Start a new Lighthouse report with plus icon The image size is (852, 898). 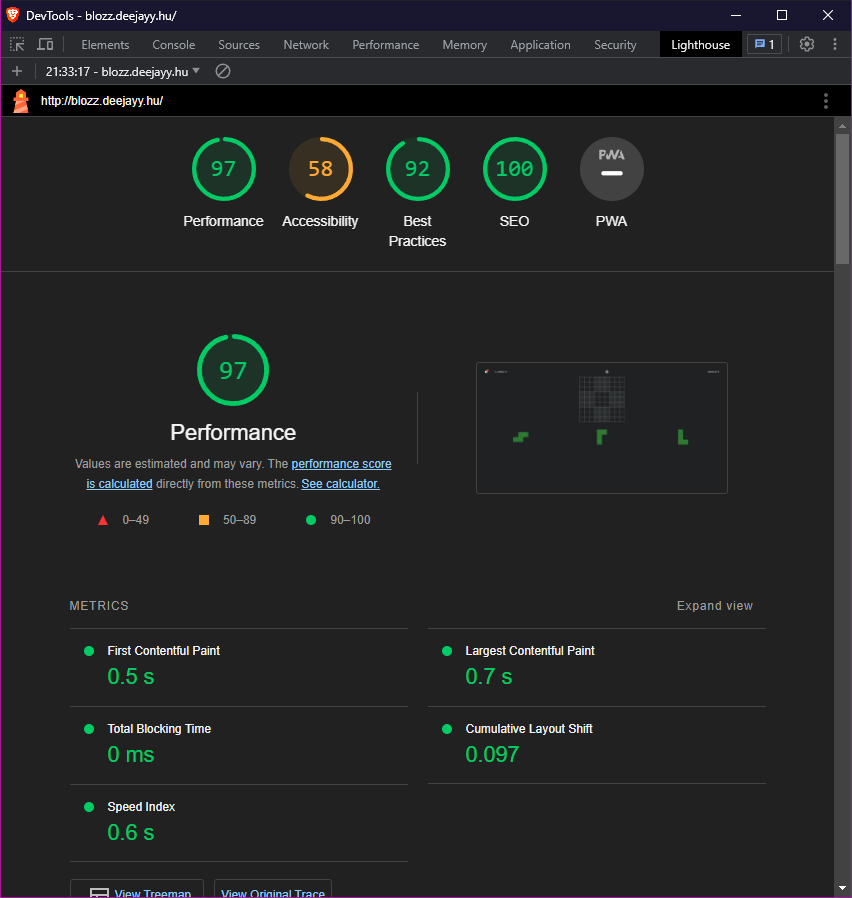tap(17, 71)
